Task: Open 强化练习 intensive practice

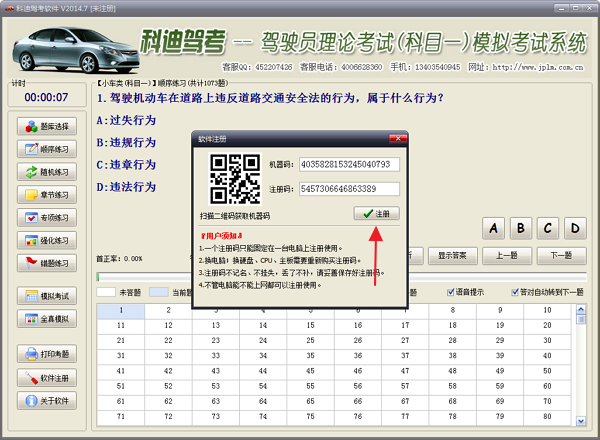Action: (47, 240)
